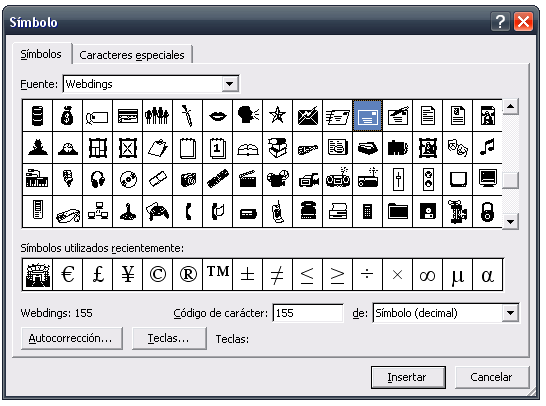Image resolution: width=546 pixels, height=406 pixels.
Task: Click the euro sign in recent symbols
Action: pos(67,274)
